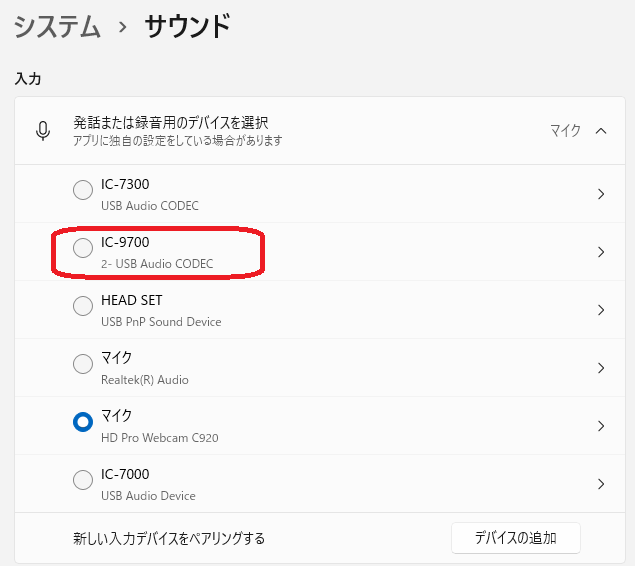The image size is (635, 566).
Task: Collapse the input device list chevron
Action: click(601, 131)
